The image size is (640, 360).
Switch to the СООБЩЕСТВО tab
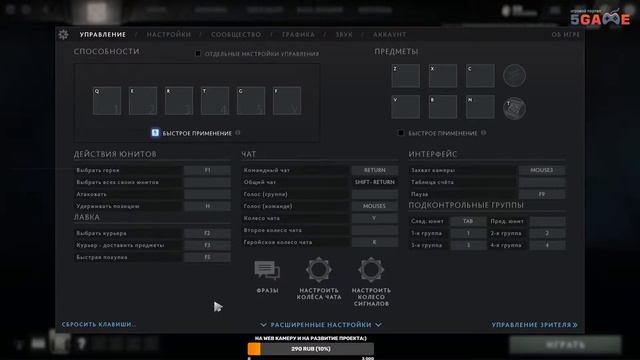tap(236, 35)
